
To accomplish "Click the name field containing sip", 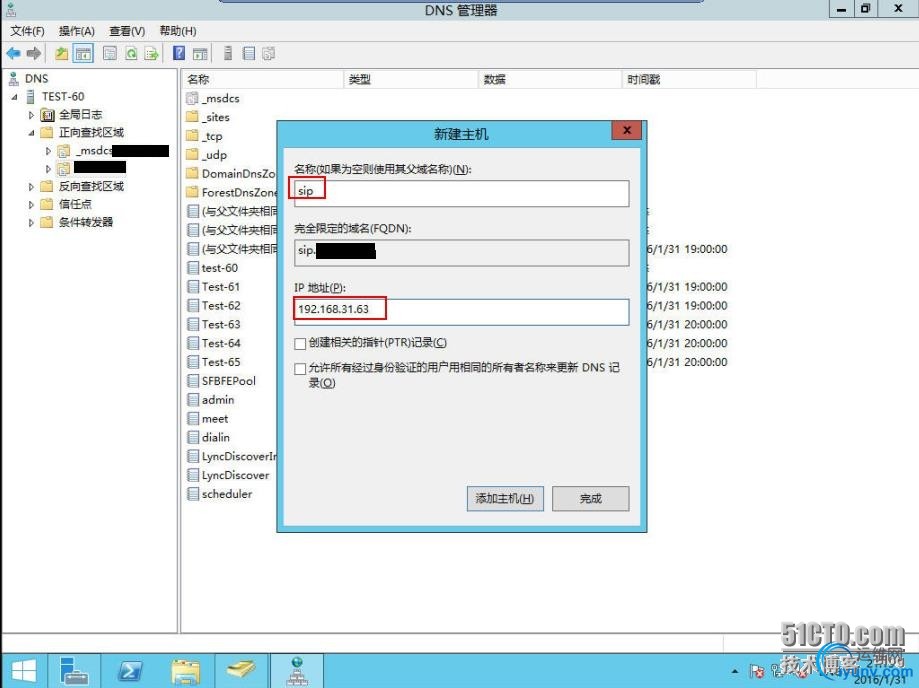I will pos(461,193).
